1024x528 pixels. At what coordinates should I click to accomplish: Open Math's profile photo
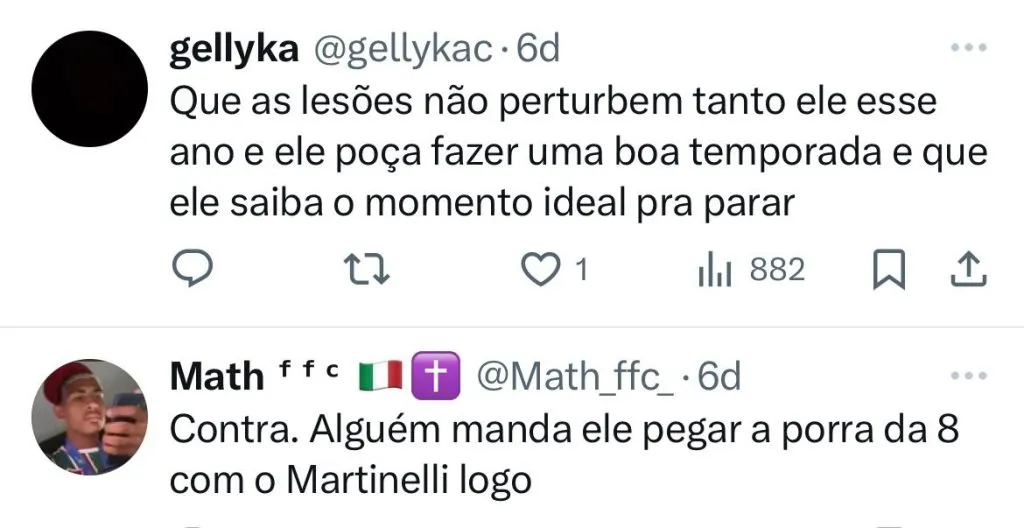click(x=90, y=417)
